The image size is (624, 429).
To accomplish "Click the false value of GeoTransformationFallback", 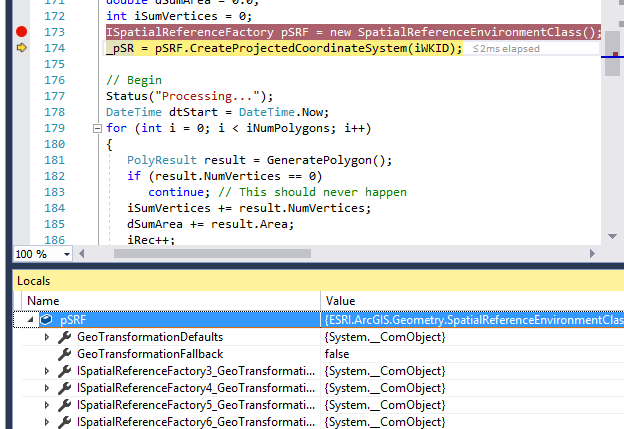I will tap(337, 354).
